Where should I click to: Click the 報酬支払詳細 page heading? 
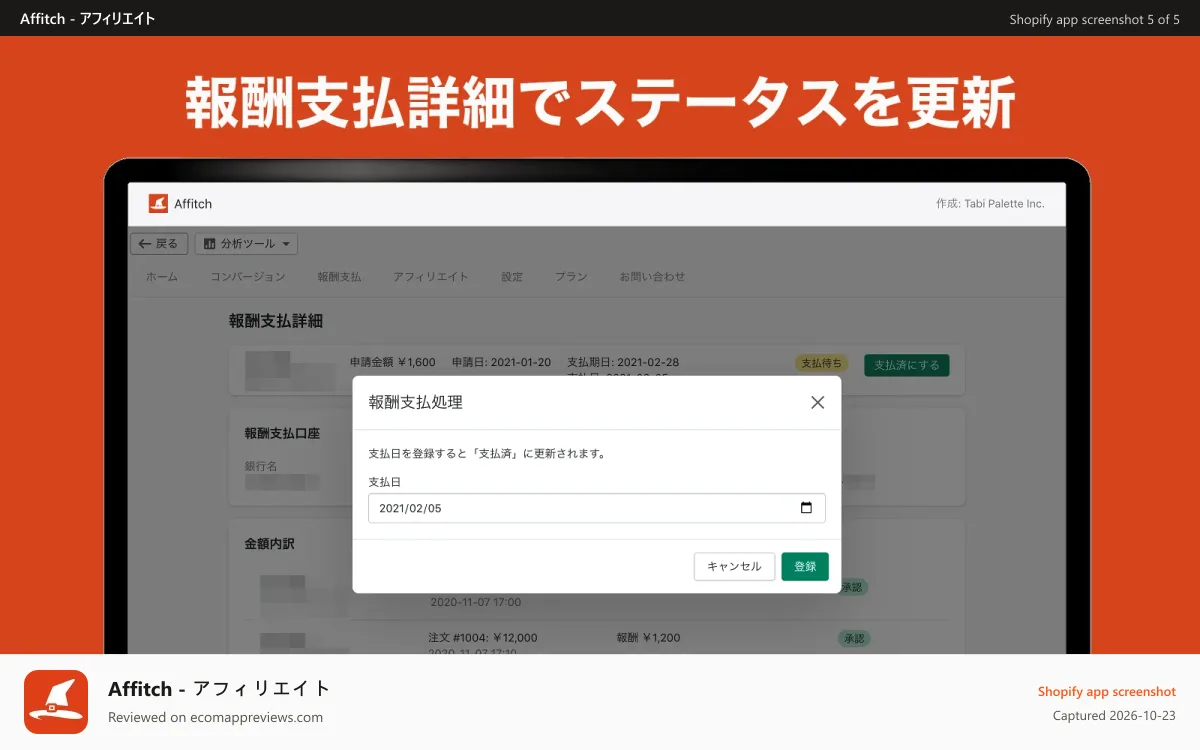tap(276, 321)
